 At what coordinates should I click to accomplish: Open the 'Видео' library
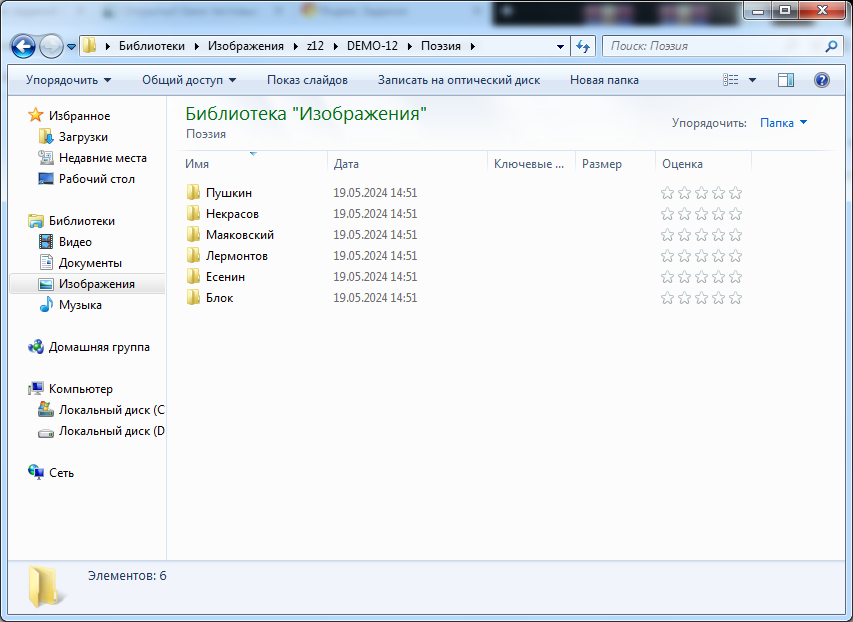click(75, 242)
